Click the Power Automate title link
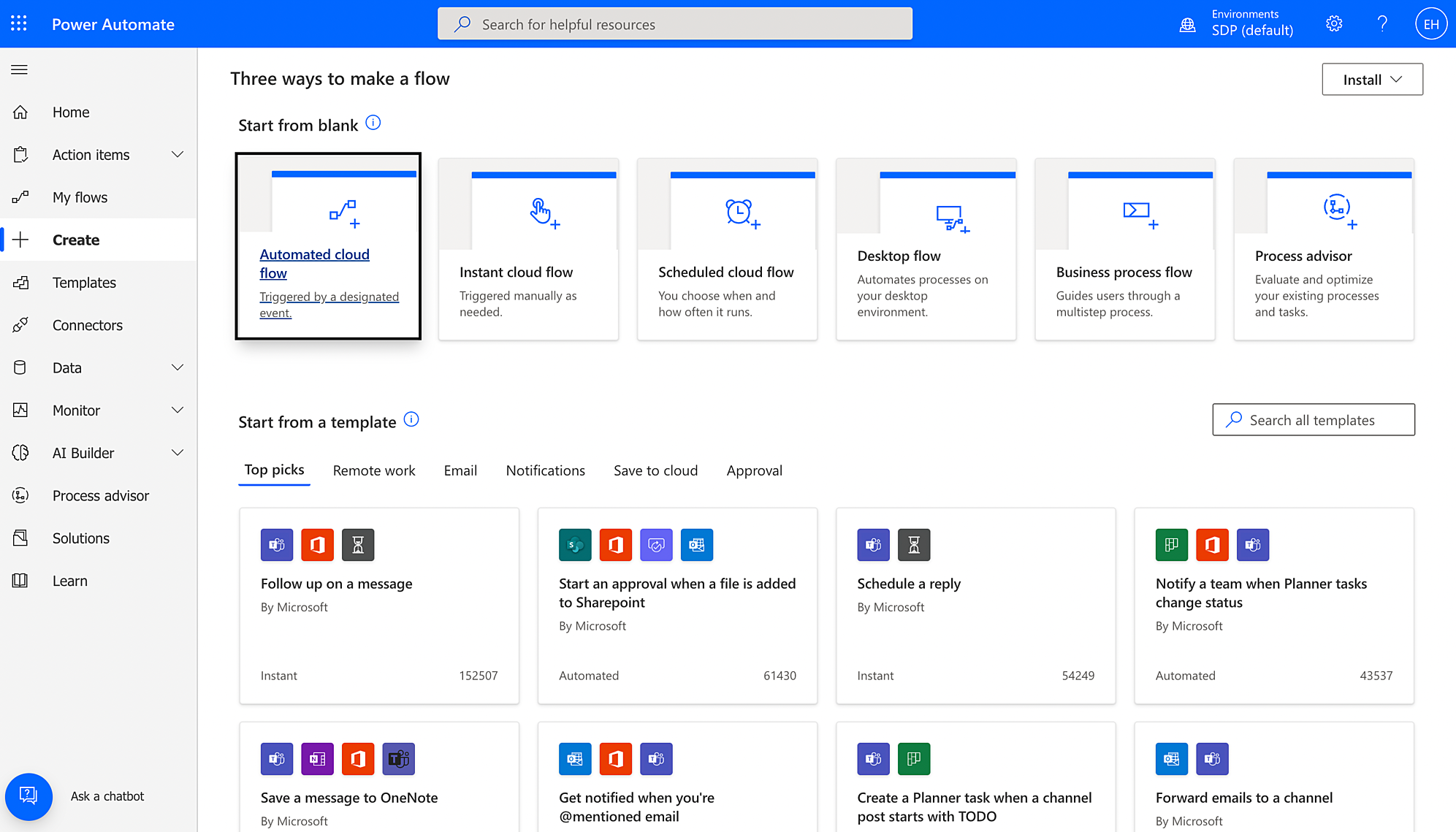This screenshot has width=1456, height=832. point(113,24)
